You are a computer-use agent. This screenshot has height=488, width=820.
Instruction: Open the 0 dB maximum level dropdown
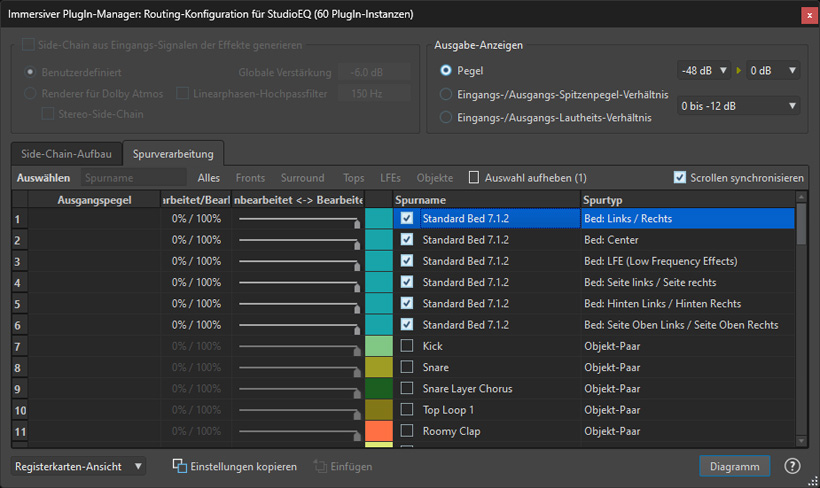click(x=773, y=70)
